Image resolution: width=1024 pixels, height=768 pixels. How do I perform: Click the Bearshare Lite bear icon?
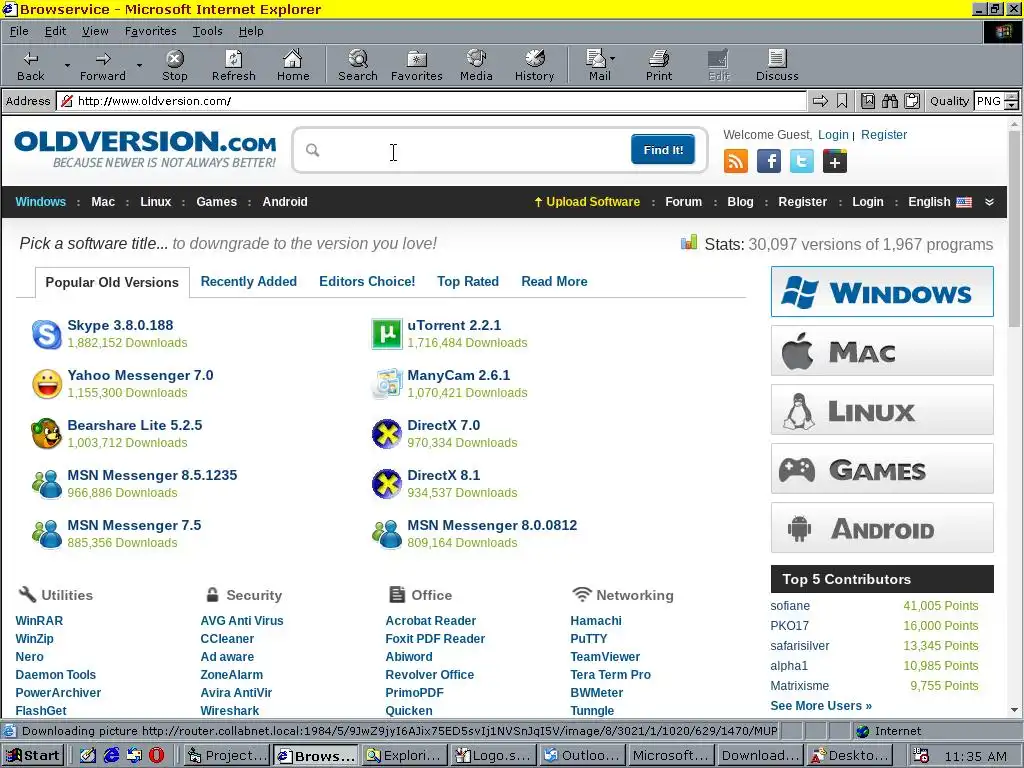click(x=47, y=434)
